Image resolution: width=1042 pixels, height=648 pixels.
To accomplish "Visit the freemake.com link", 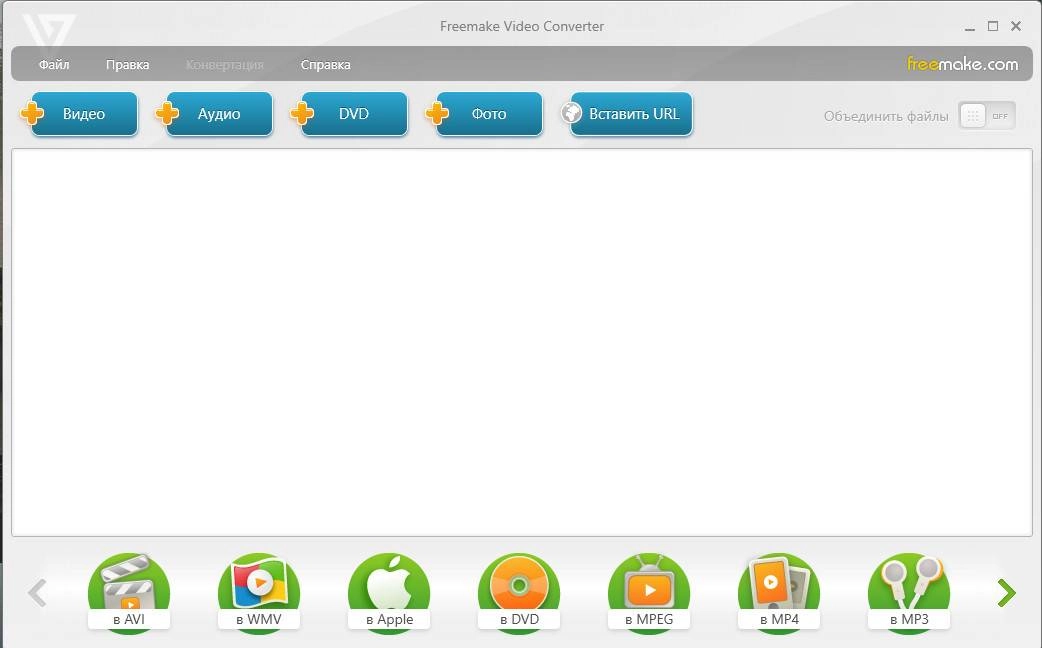I will pyautogui.click(x=962, y=64).
